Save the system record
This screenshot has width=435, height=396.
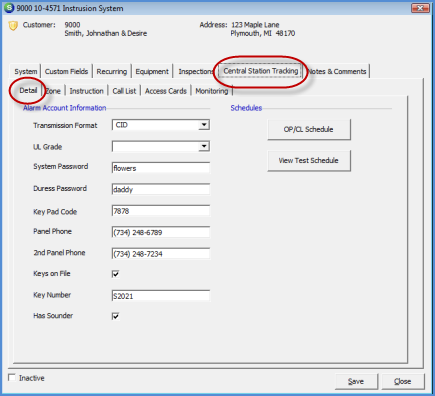point(356,381)
